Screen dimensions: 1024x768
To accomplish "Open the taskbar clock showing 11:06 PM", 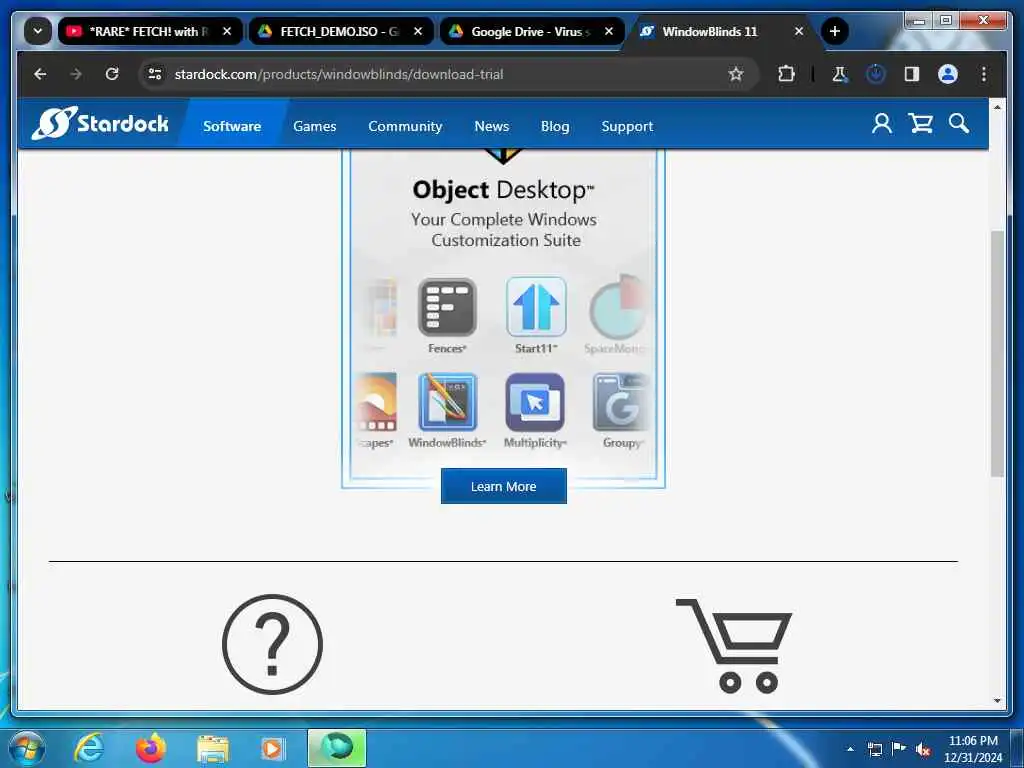I will (973, 749).
